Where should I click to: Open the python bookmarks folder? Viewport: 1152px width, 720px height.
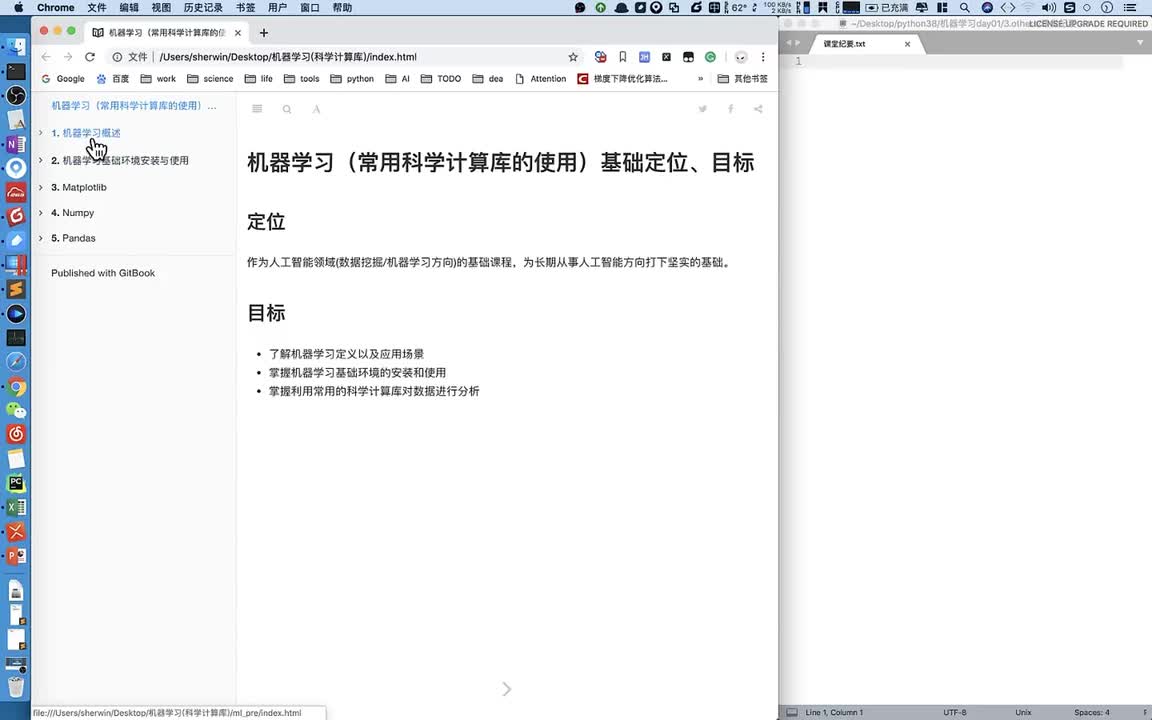click(352, 79)
